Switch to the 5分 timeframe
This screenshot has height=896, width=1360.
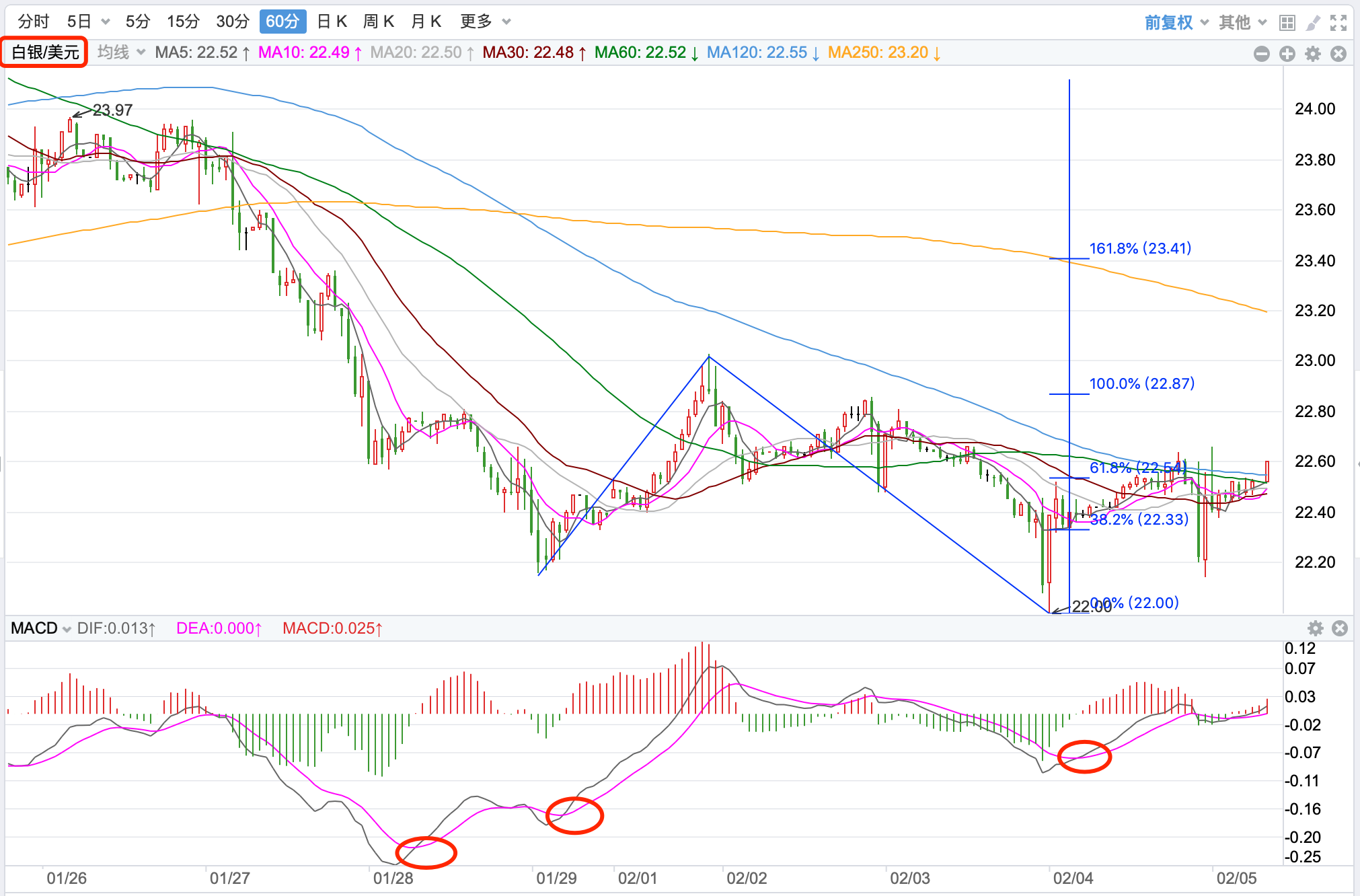point(138,22)
